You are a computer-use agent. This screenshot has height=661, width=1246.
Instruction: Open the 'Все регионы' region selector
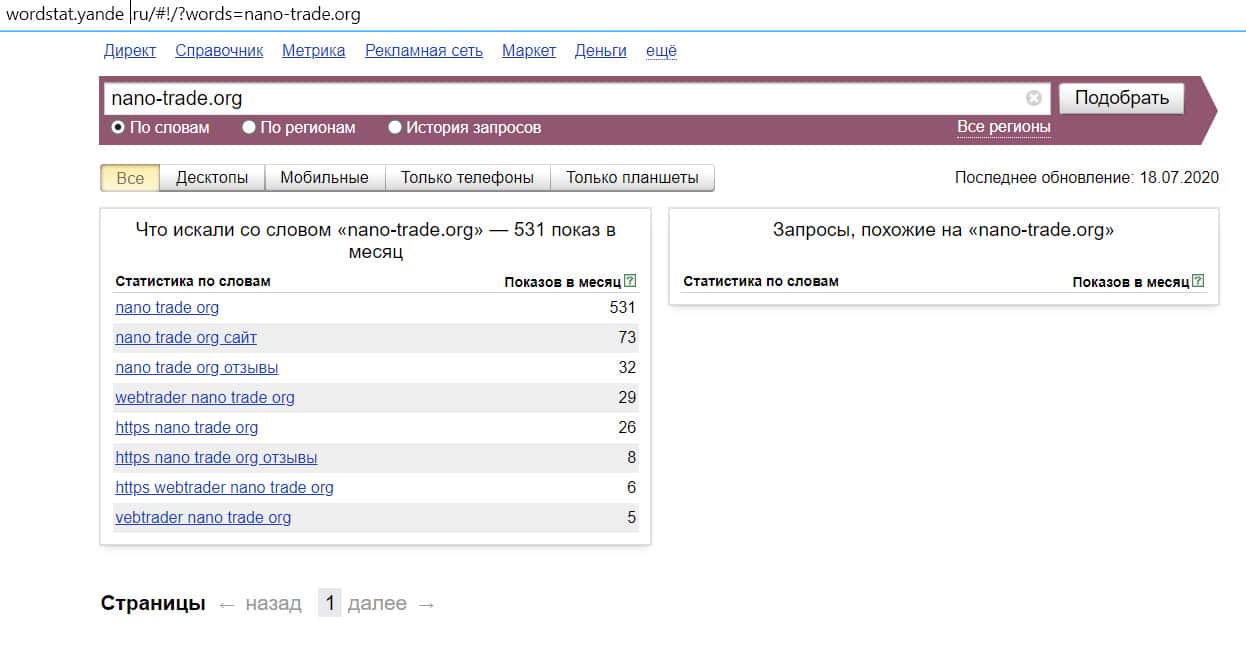point(1003,127)
